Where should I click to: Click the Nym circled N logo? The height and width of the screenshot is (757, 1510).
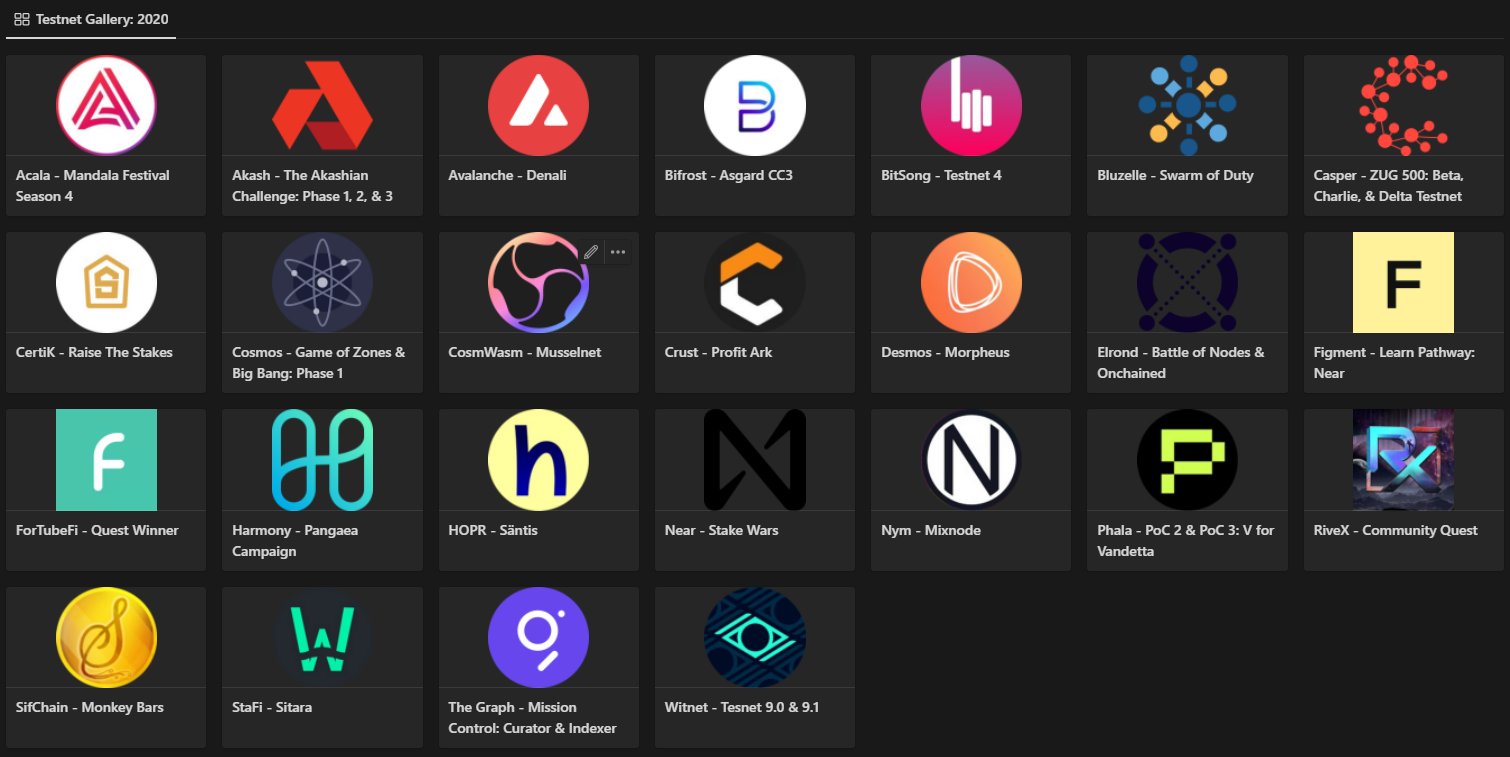[971, 459]
